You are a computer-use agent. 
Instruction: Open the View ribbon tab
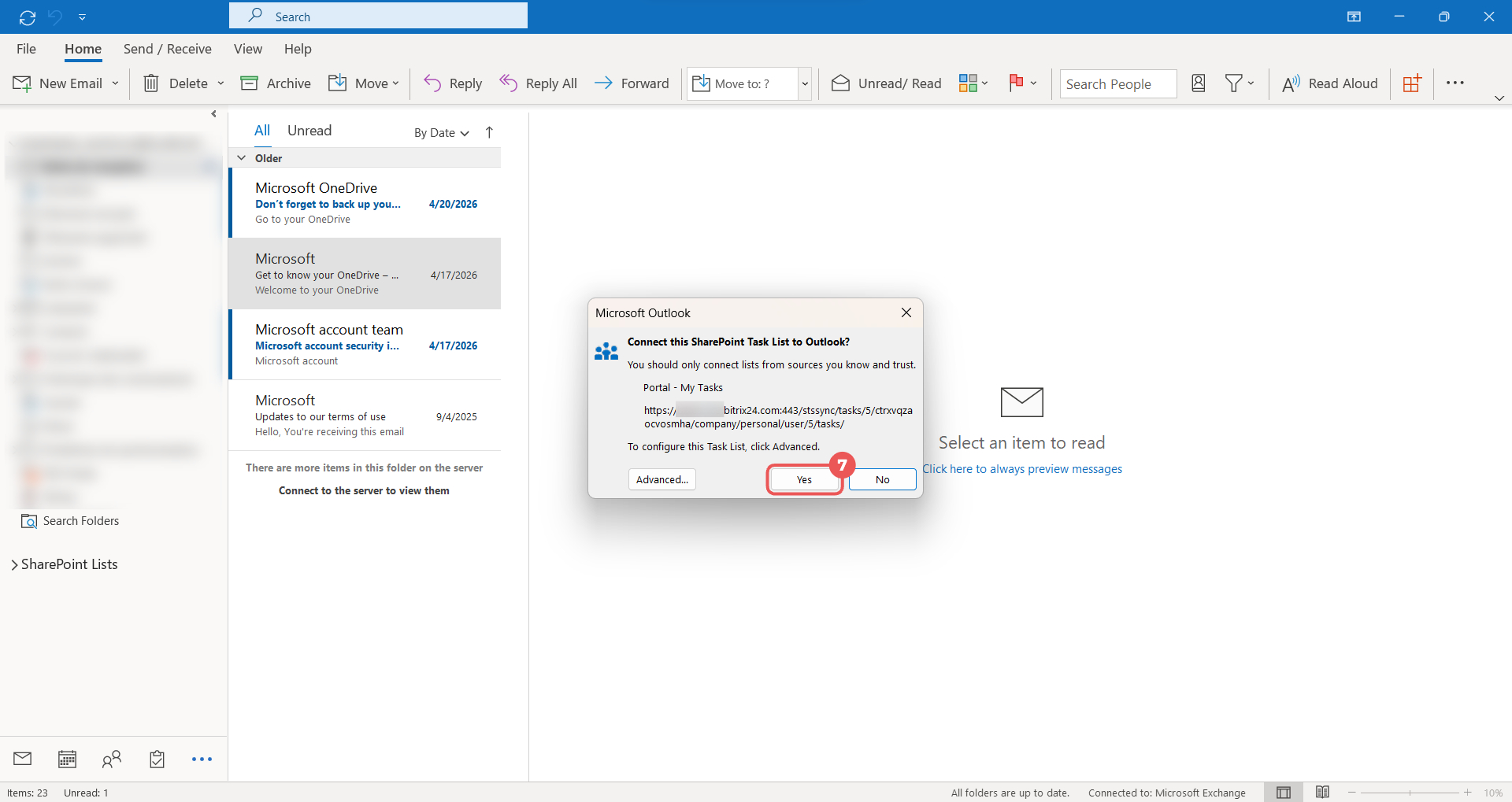coord(248,49)
